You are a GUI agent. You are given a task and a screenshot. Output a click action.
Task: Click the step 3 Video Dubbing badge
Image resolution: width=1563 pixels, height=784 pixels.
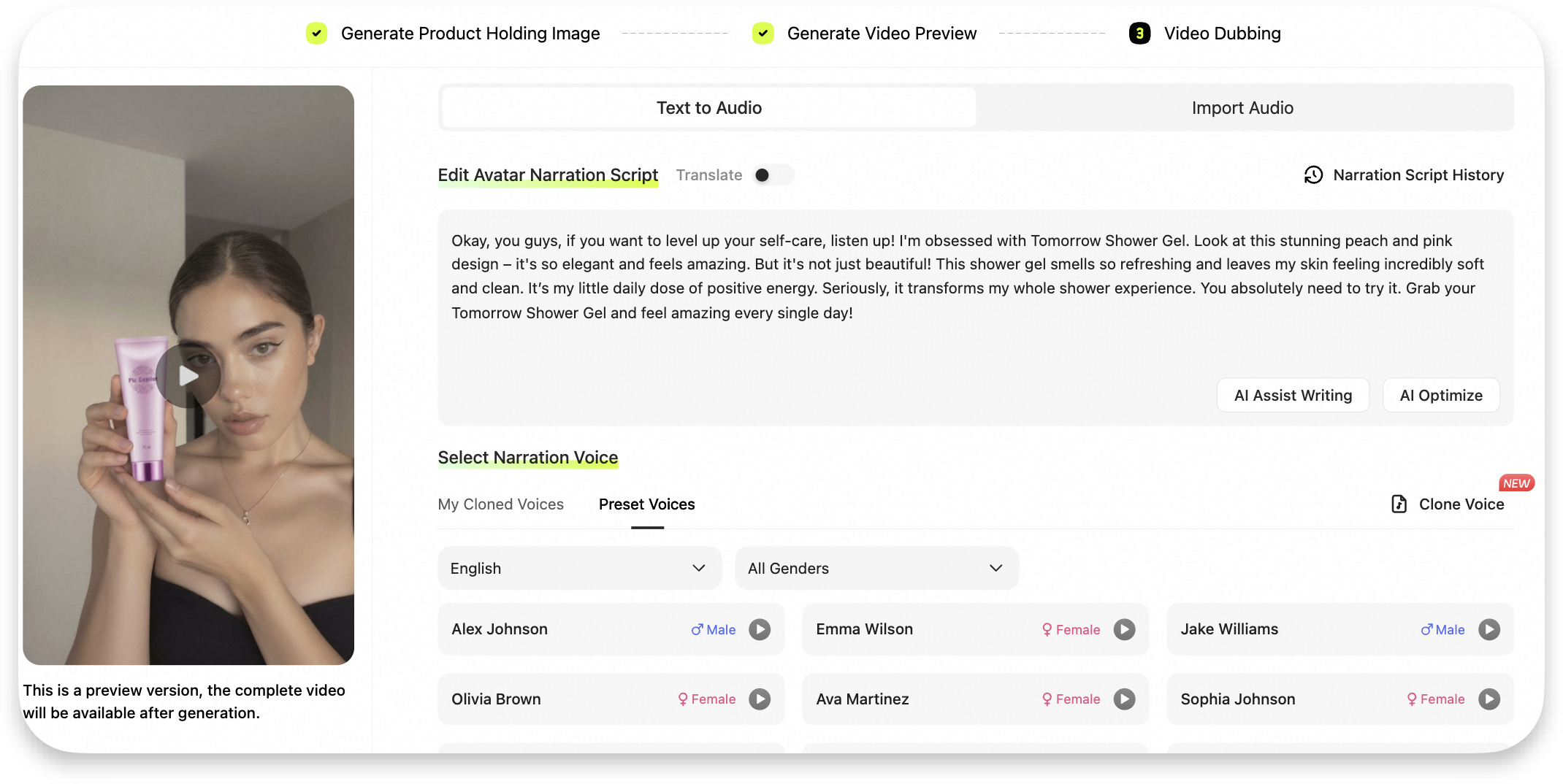coord(1139,33)
